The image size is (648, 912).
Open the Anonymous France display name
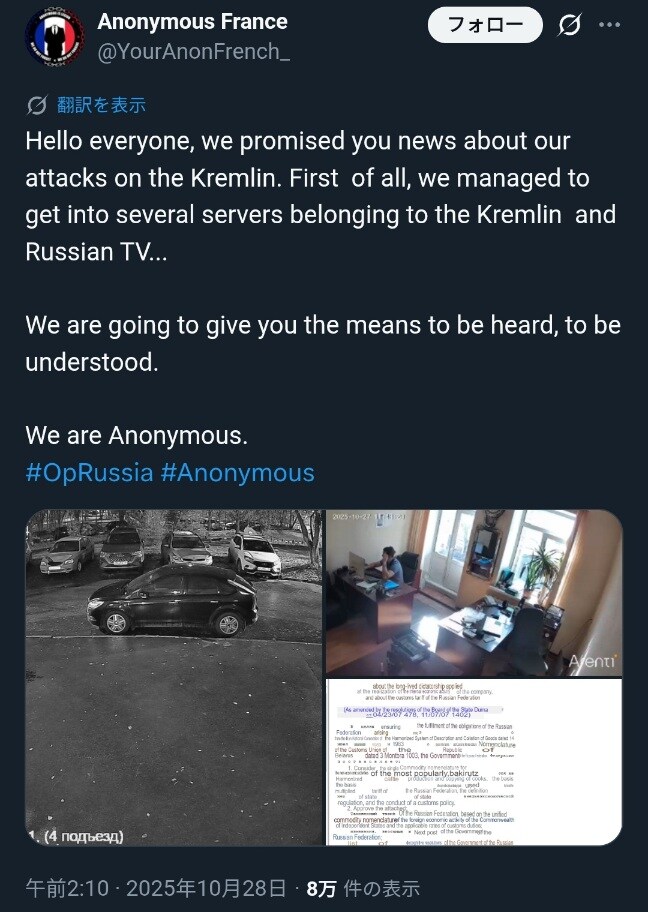coord(192,22)
